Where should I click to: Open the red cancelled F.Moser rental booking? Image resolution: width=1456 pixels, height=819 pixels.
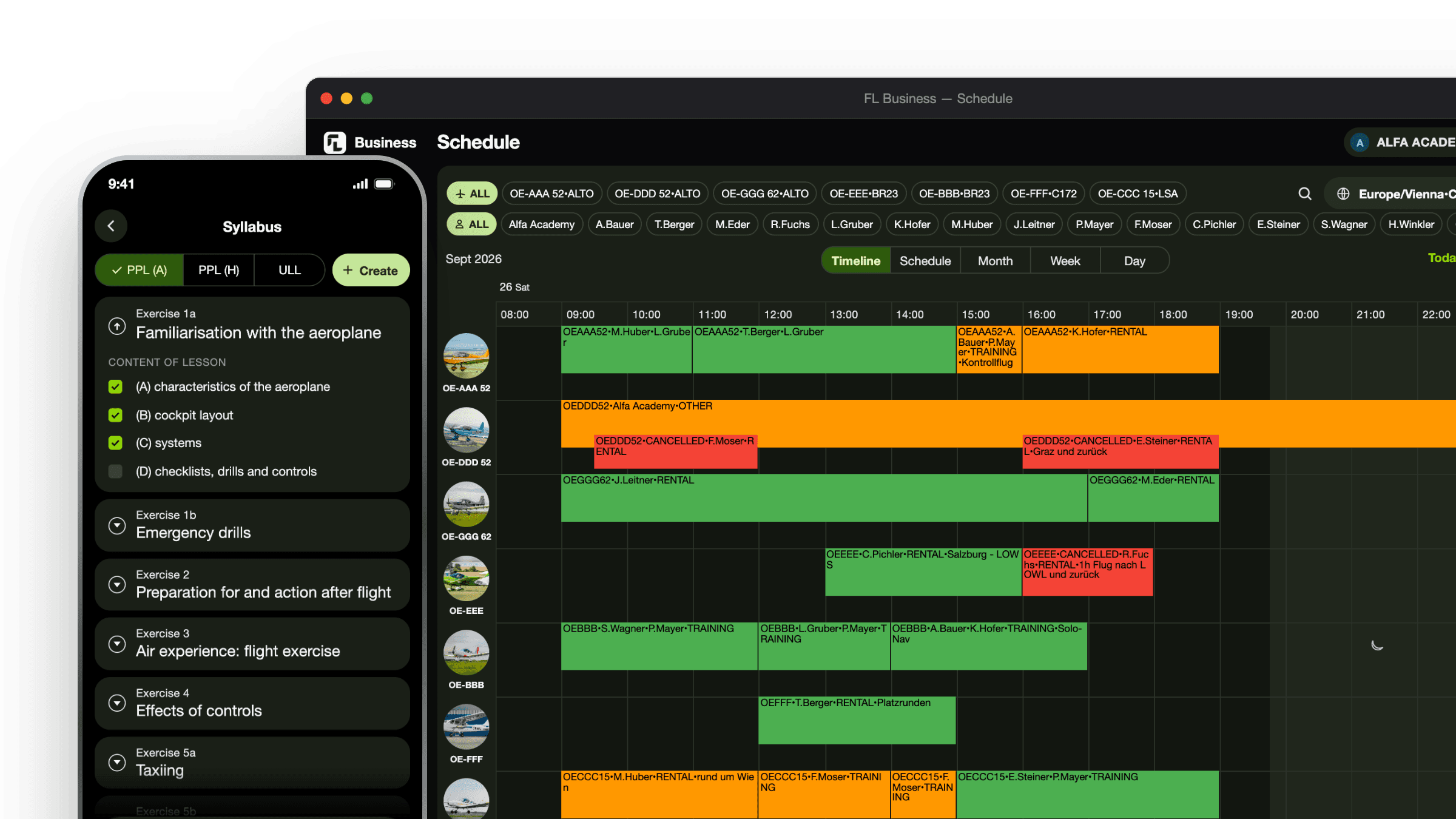point(676,451)
